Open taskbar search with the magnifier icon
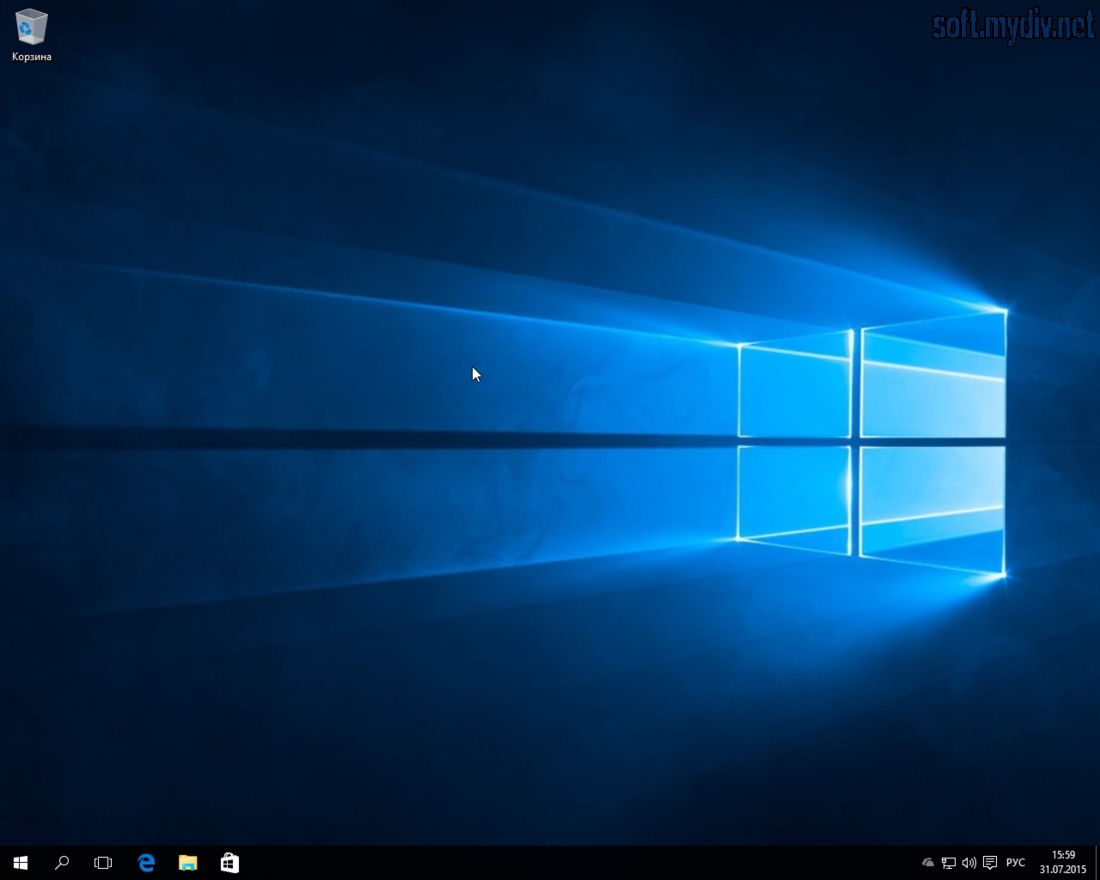Screen dimensions: 1100x880 point(62,862)
